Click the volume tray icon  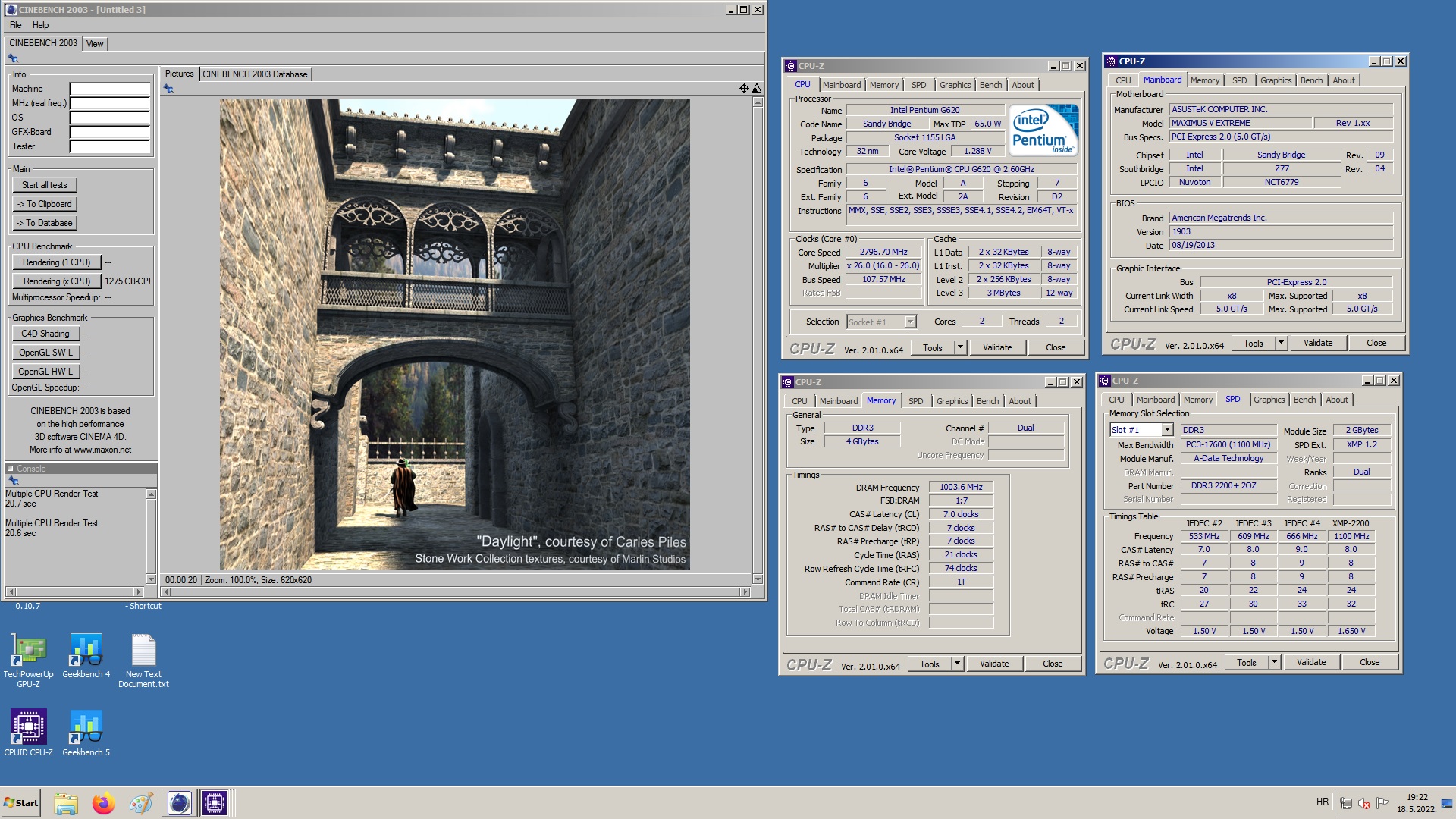(1364, 803)
